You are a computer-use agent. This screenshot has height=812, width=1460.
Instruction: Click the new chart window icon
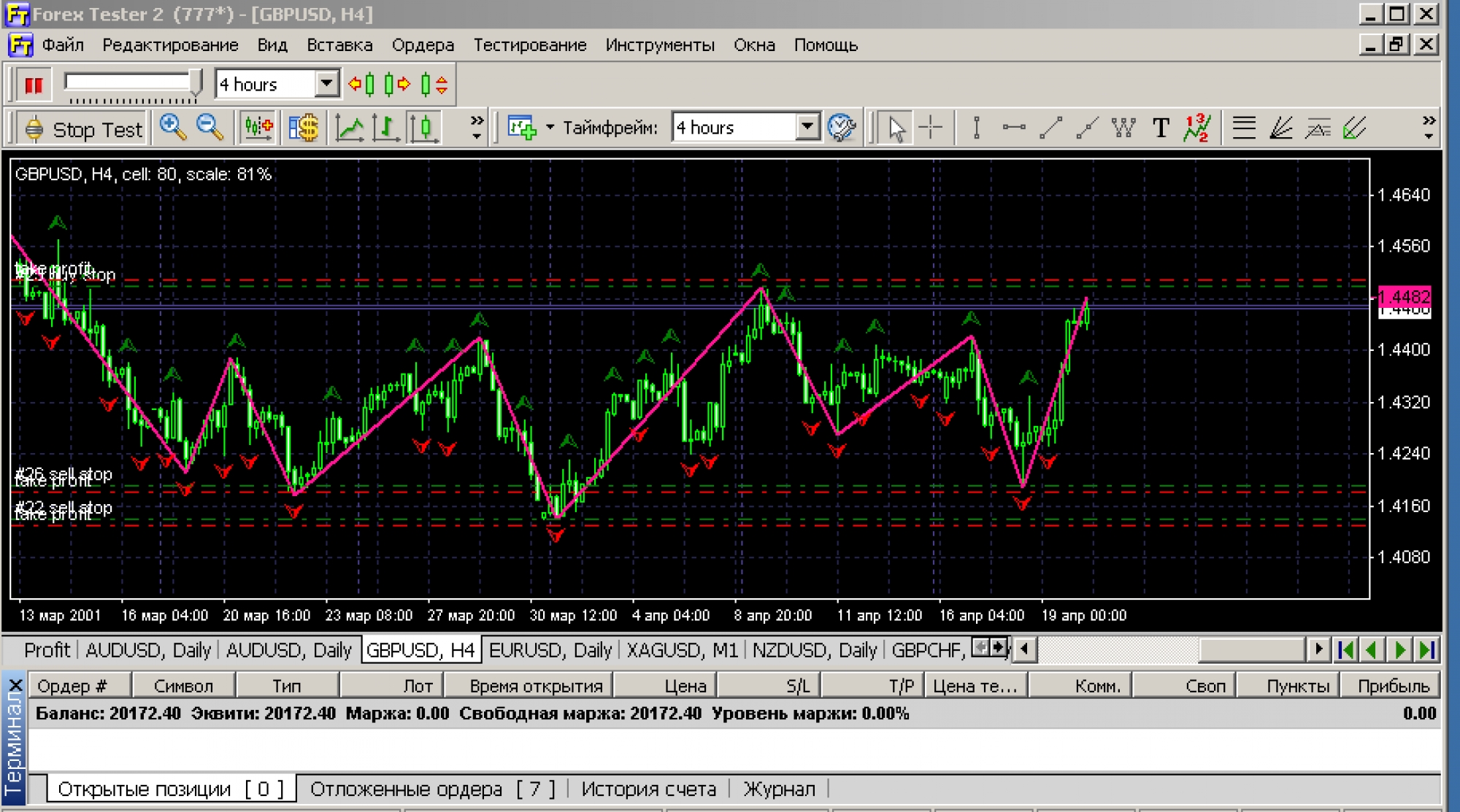[x=521, y=128]
